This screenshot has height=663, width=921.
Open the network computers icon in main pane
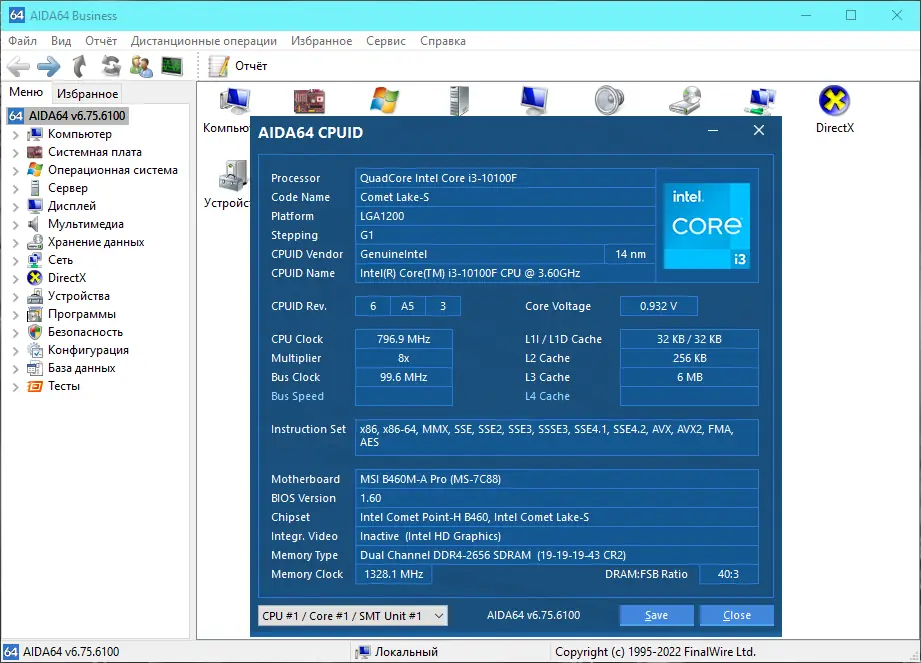point(760,100)
